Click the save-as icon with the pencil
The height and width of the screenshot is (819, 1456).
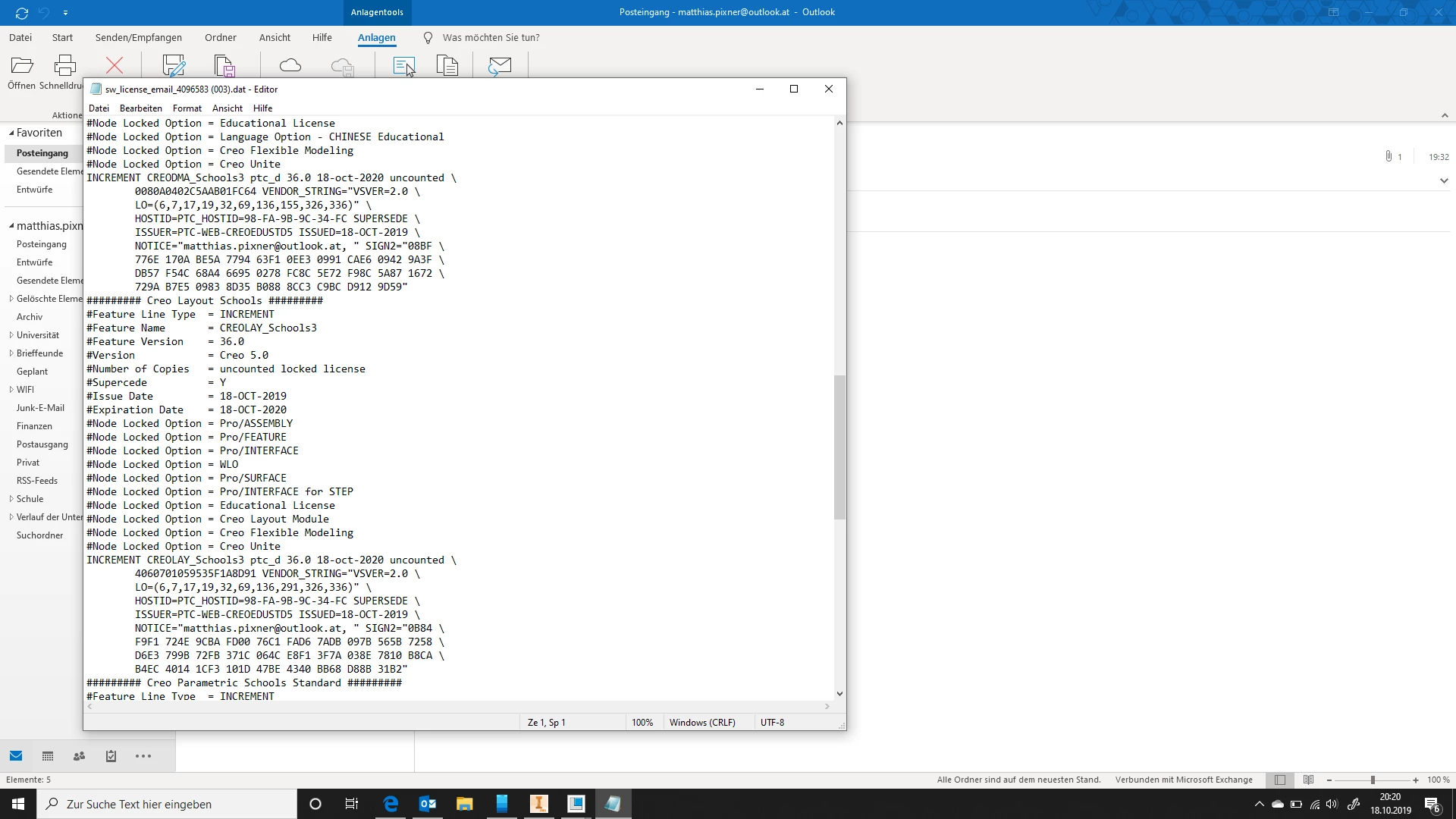tap(174, 66)
